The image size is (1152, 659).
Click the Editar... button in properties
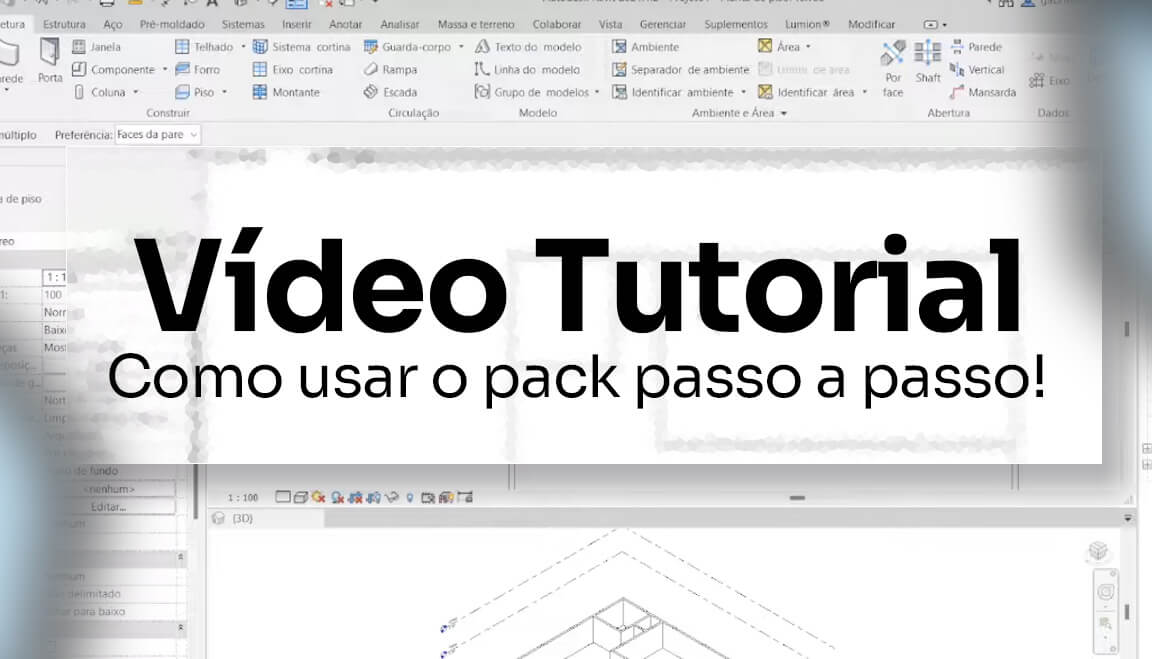click(108, 507)
